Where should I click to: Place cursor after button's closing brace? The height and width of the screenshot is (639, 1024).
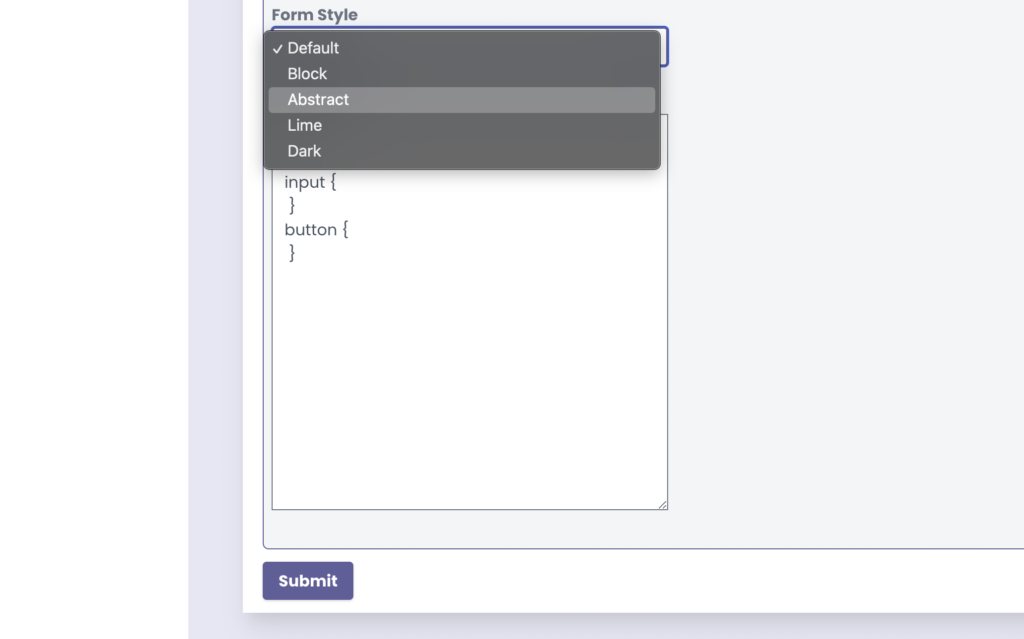[x=298, y=253]
